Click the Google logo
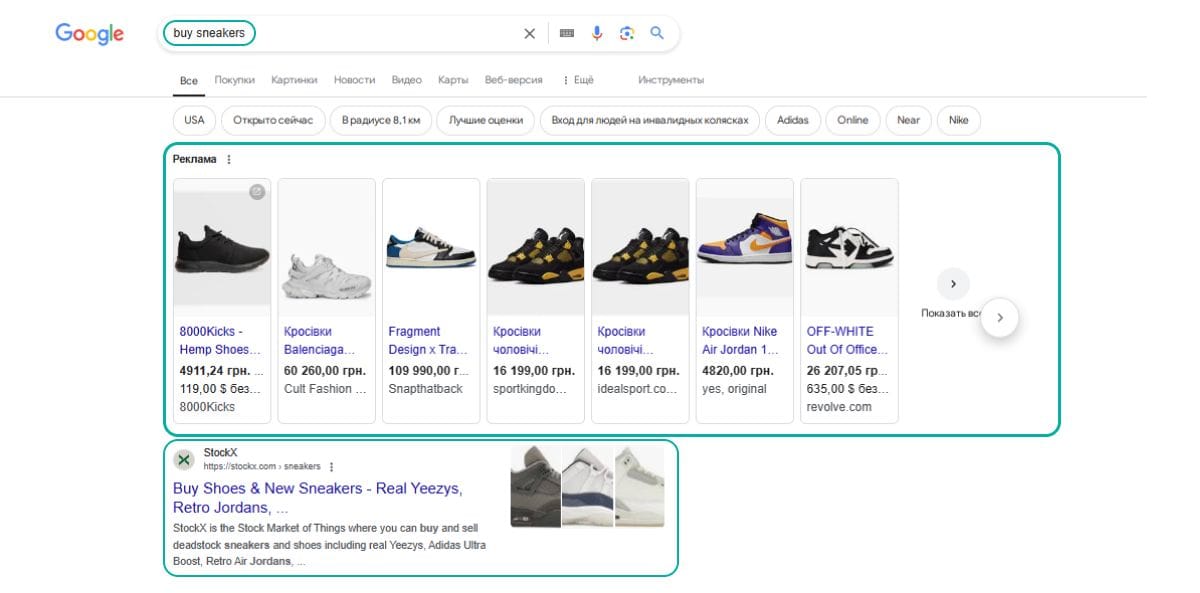The width and height of the screenshot is (1200, 593). click(x=89, y=33)
